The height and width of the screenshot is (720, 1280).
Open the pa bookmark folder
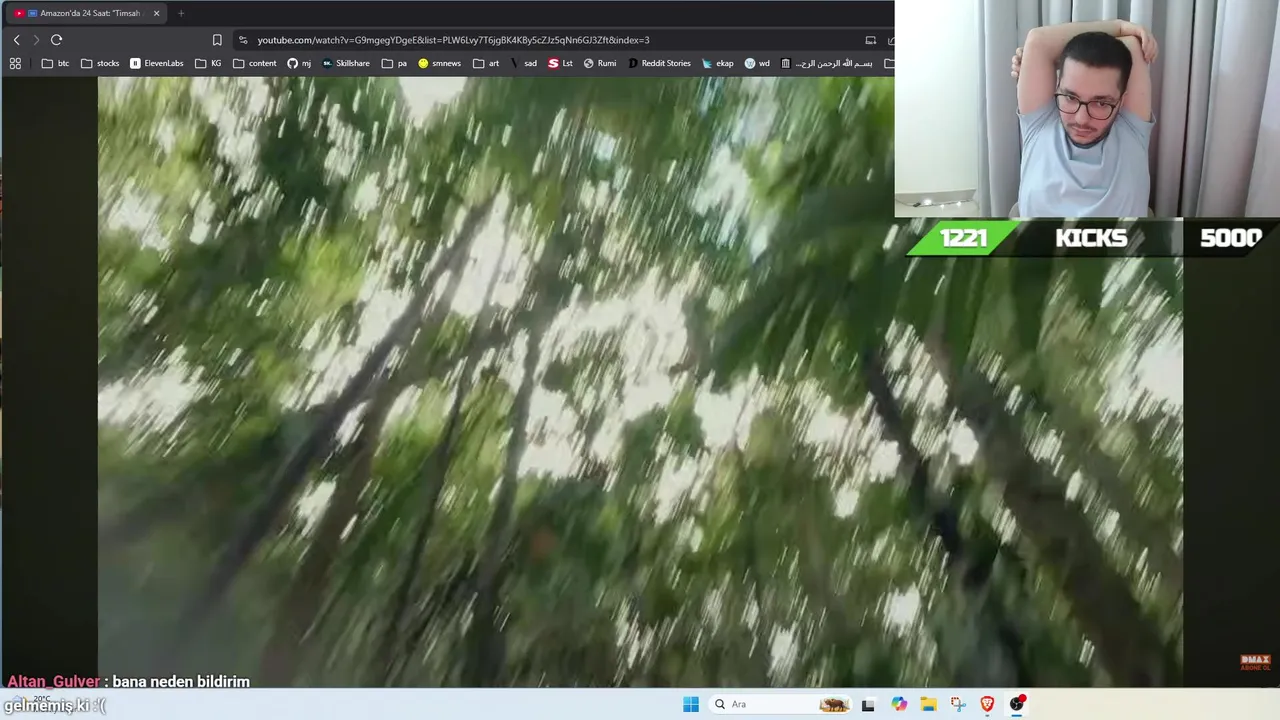(x=394, y=63)
